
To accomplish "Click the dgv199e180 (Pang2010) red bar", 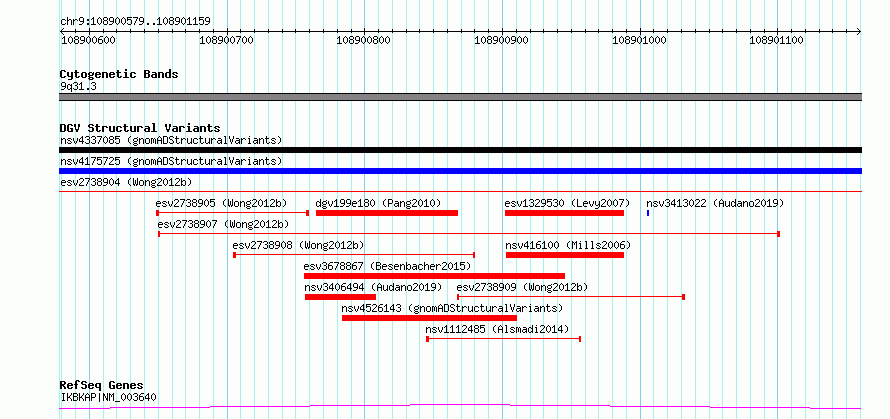I will [x=387, y=213].
